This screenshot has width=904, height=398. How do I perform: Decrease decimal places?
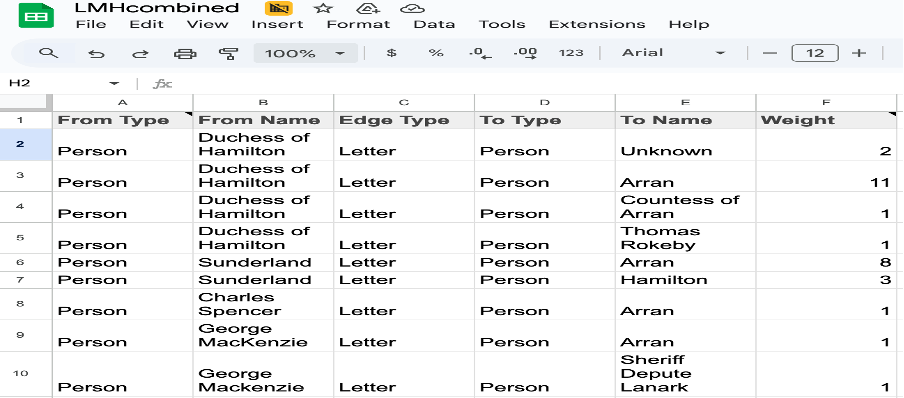pos(480,54)
